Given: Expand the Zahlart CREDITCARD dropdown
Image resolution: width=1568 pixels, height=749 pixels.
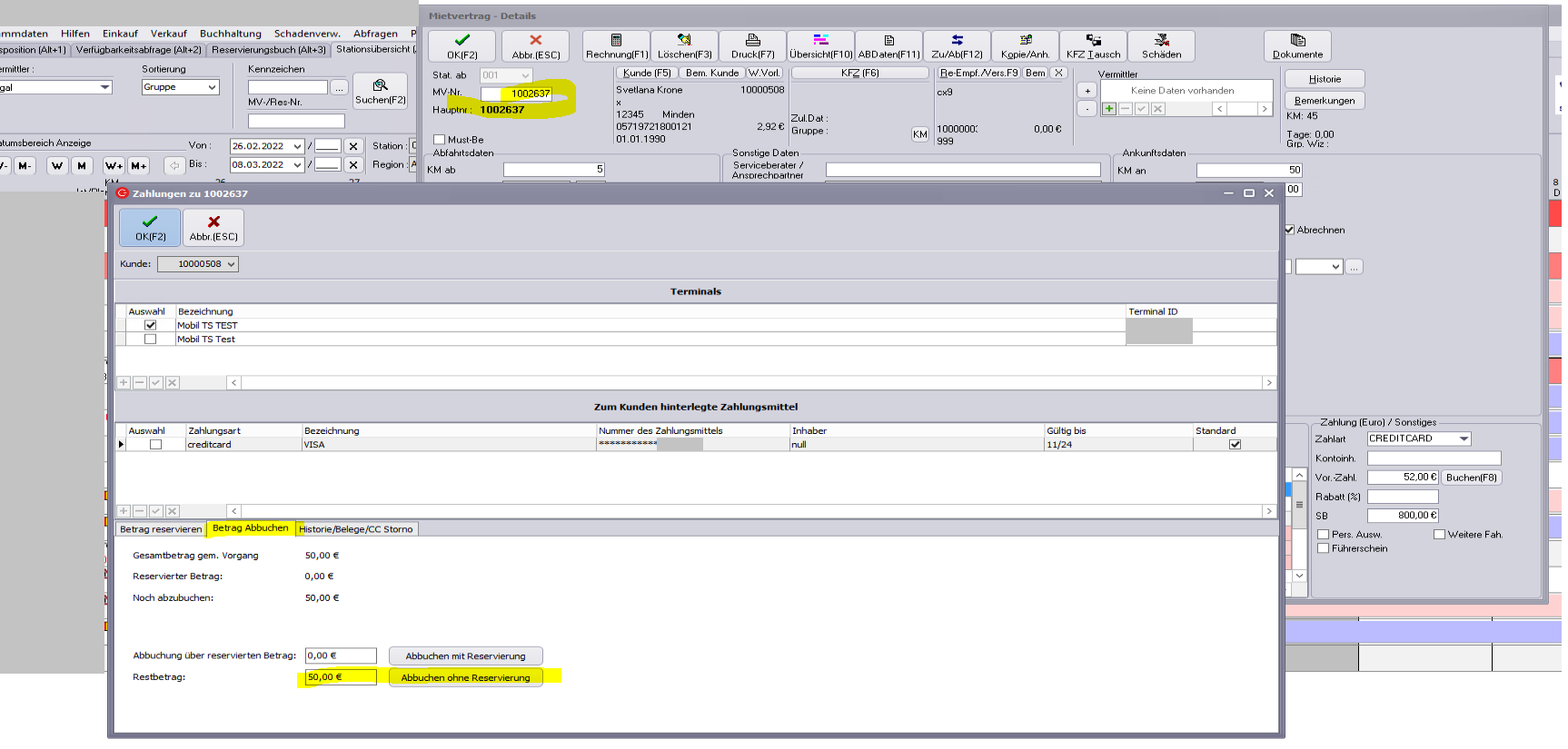Looking at the screenshot, I should coord(1464,439).
